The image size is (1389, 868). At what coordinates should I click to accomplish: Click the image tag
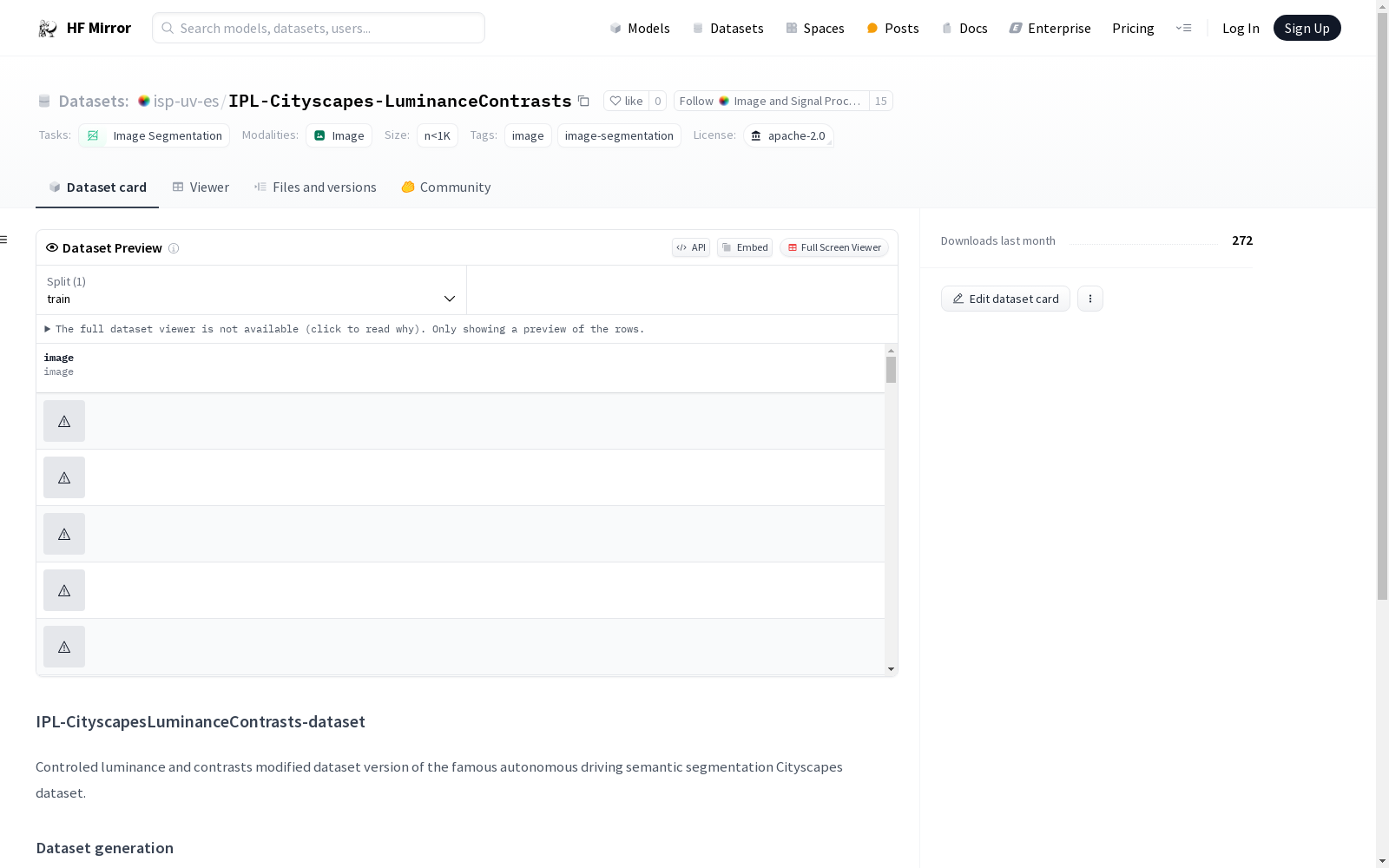click(528, 135)
